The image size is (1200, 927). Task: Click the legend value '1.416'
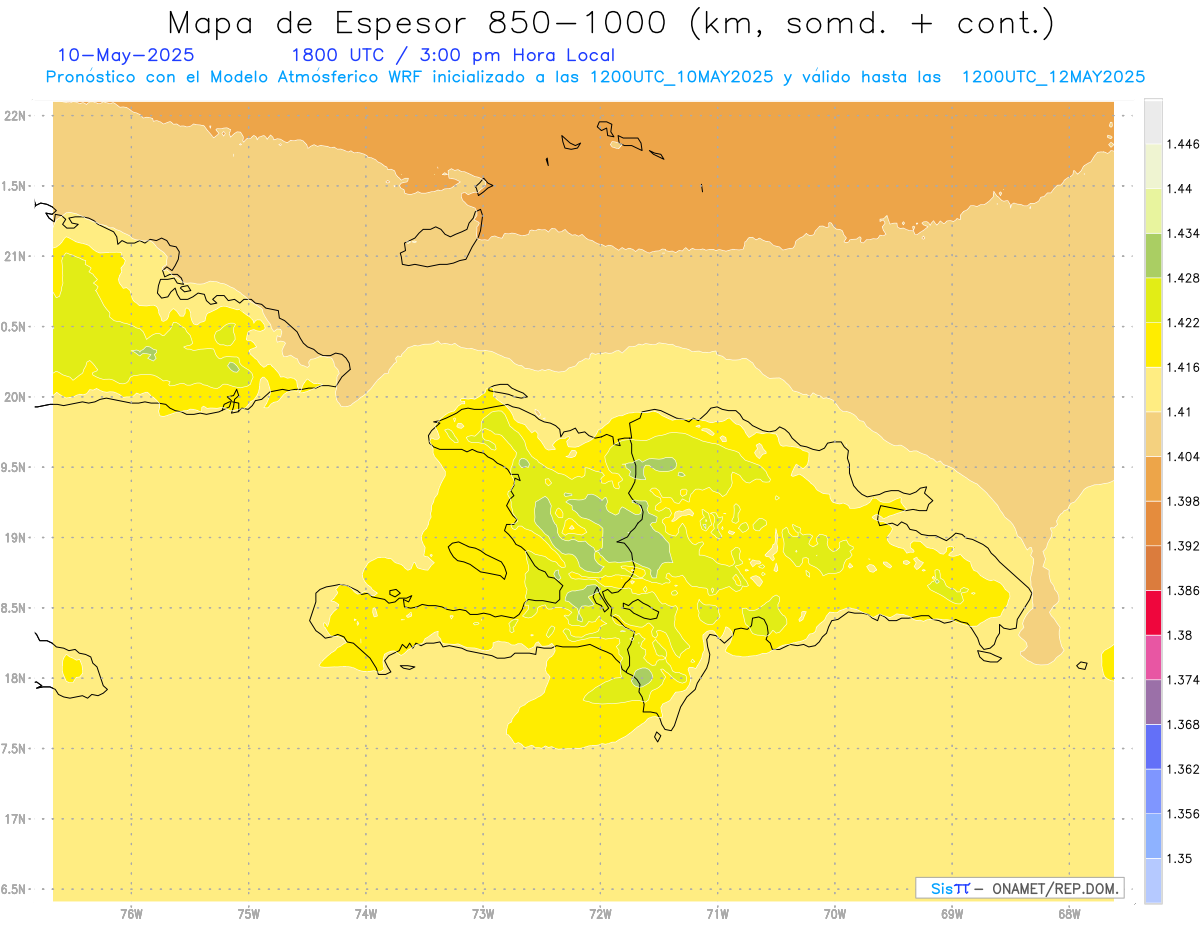pos(1182,367)
